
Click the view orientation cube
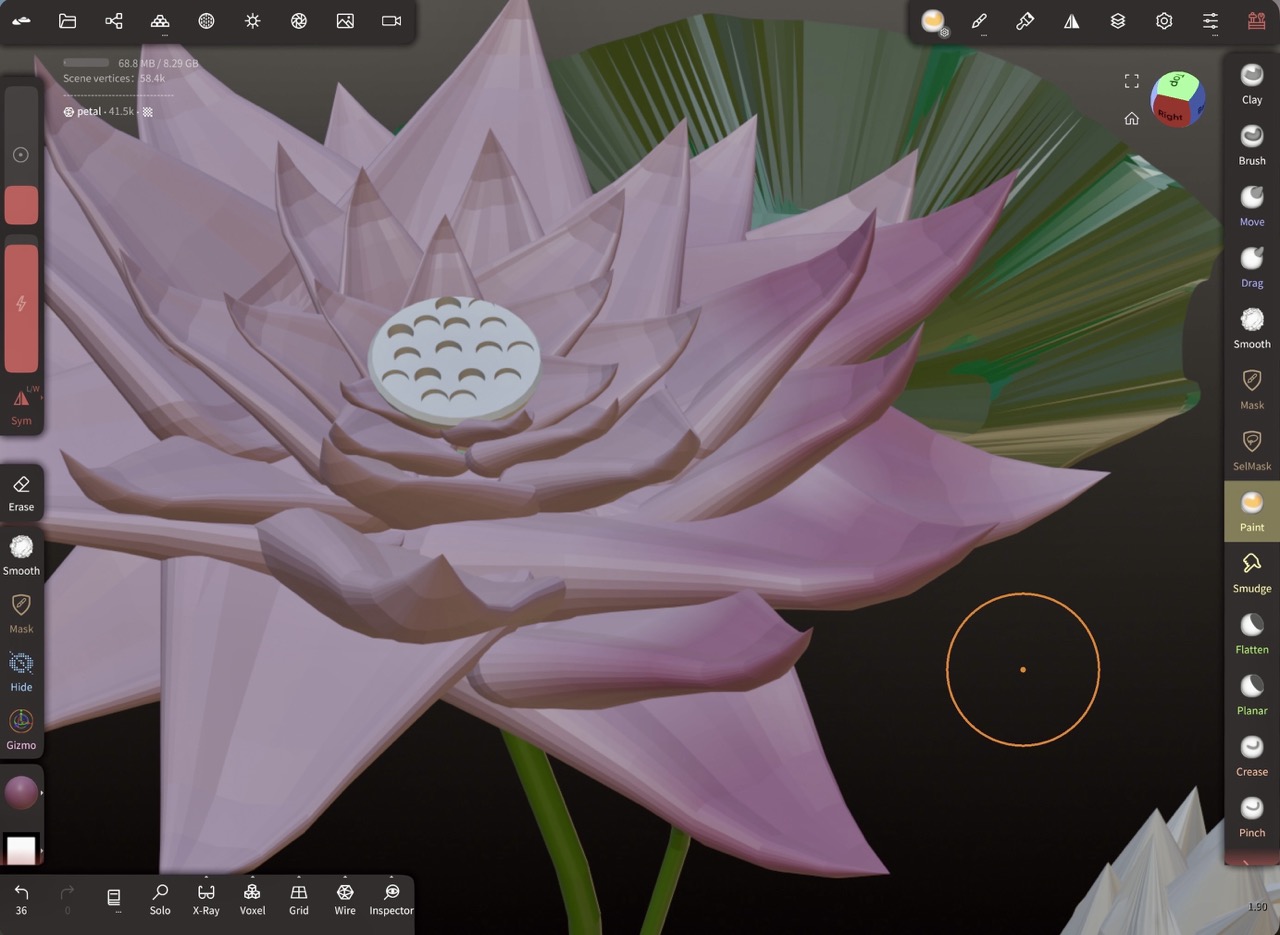(1177, 98)
